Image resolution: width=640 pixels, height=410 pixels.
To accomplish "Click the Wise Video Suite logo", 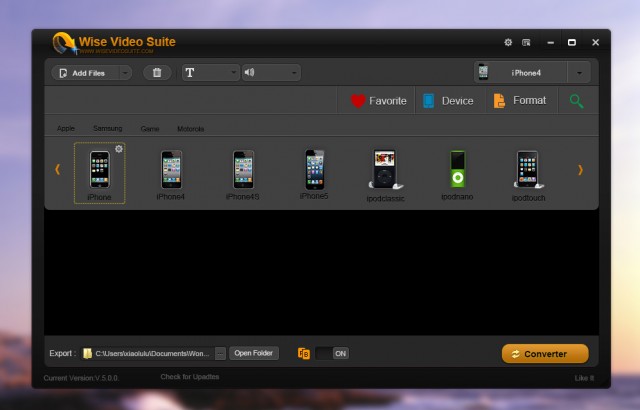I will pos(114,43).
